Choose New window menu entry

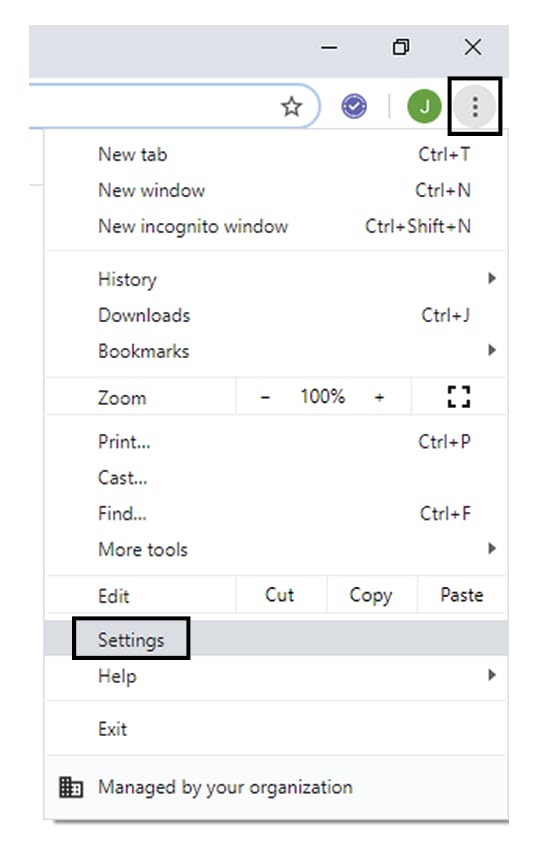pyautogui.click(x=276, y=190)
